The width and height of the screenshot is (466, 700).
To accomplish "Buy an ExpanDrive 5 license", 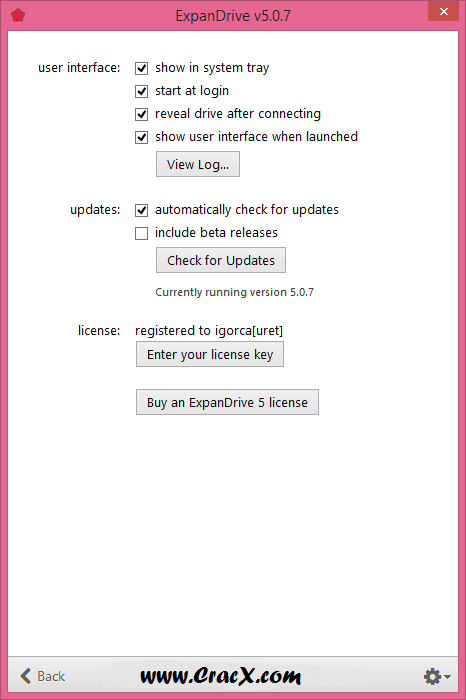I will point(227,402).
